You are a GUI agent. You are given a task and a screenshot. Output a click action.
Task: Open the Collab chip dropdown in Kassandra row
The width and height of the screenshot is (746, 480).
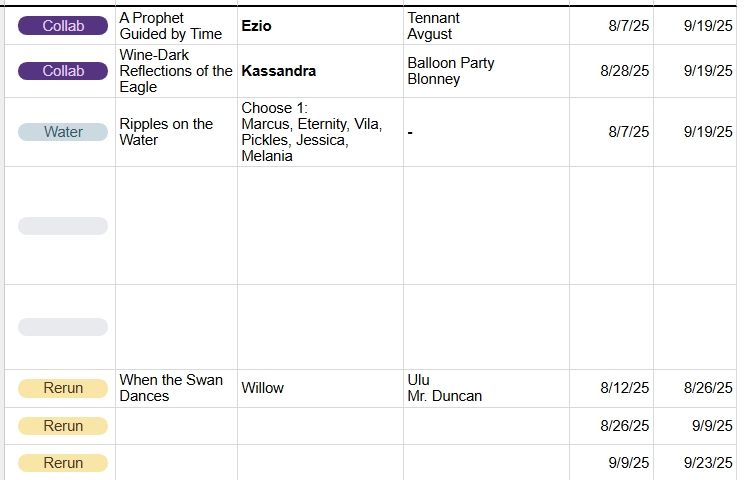pyautogui.click(x=62, y=71)
